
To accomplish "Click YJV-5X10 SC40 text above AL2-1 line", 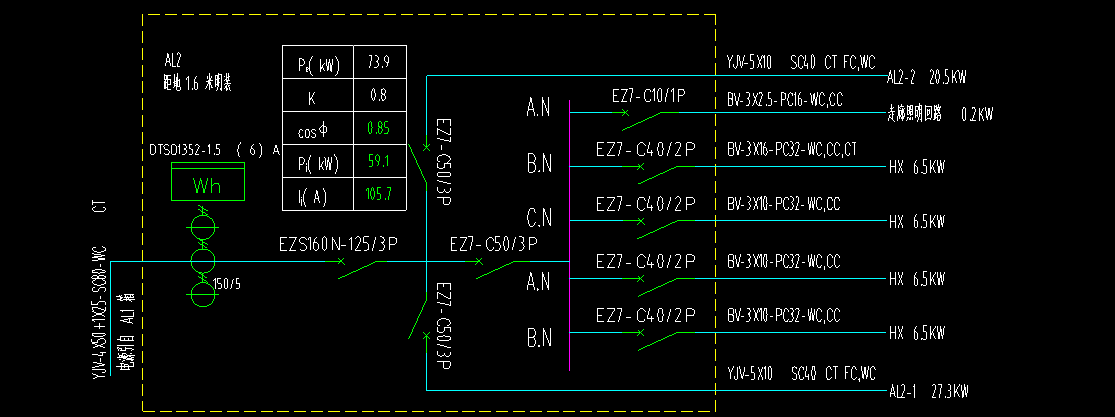I will point(801,372).
